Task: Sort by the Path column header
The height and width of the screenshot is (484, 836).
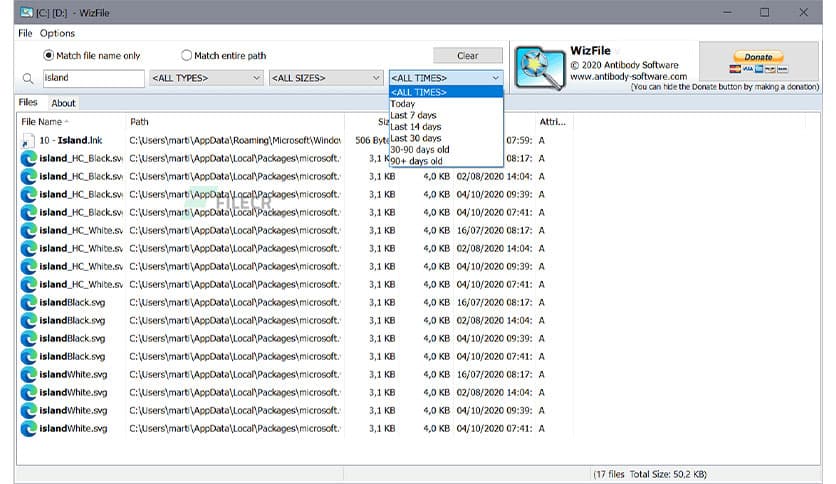Action: (235, 122)
